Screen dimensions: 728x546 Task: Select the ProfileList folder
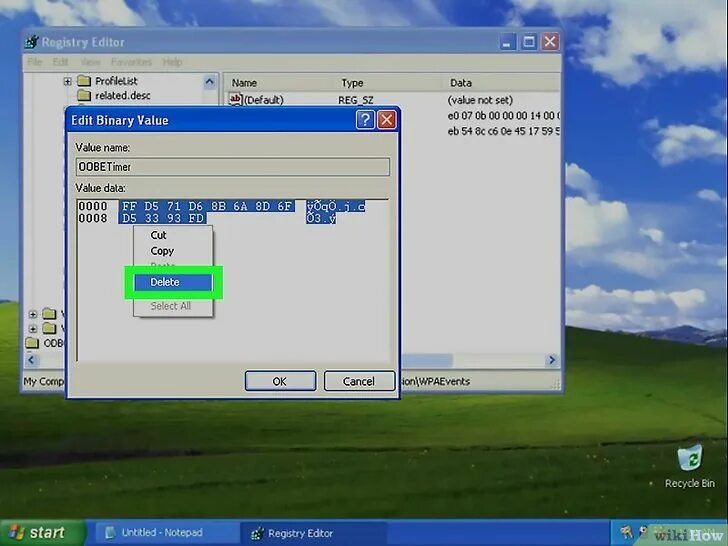[116, 81]
